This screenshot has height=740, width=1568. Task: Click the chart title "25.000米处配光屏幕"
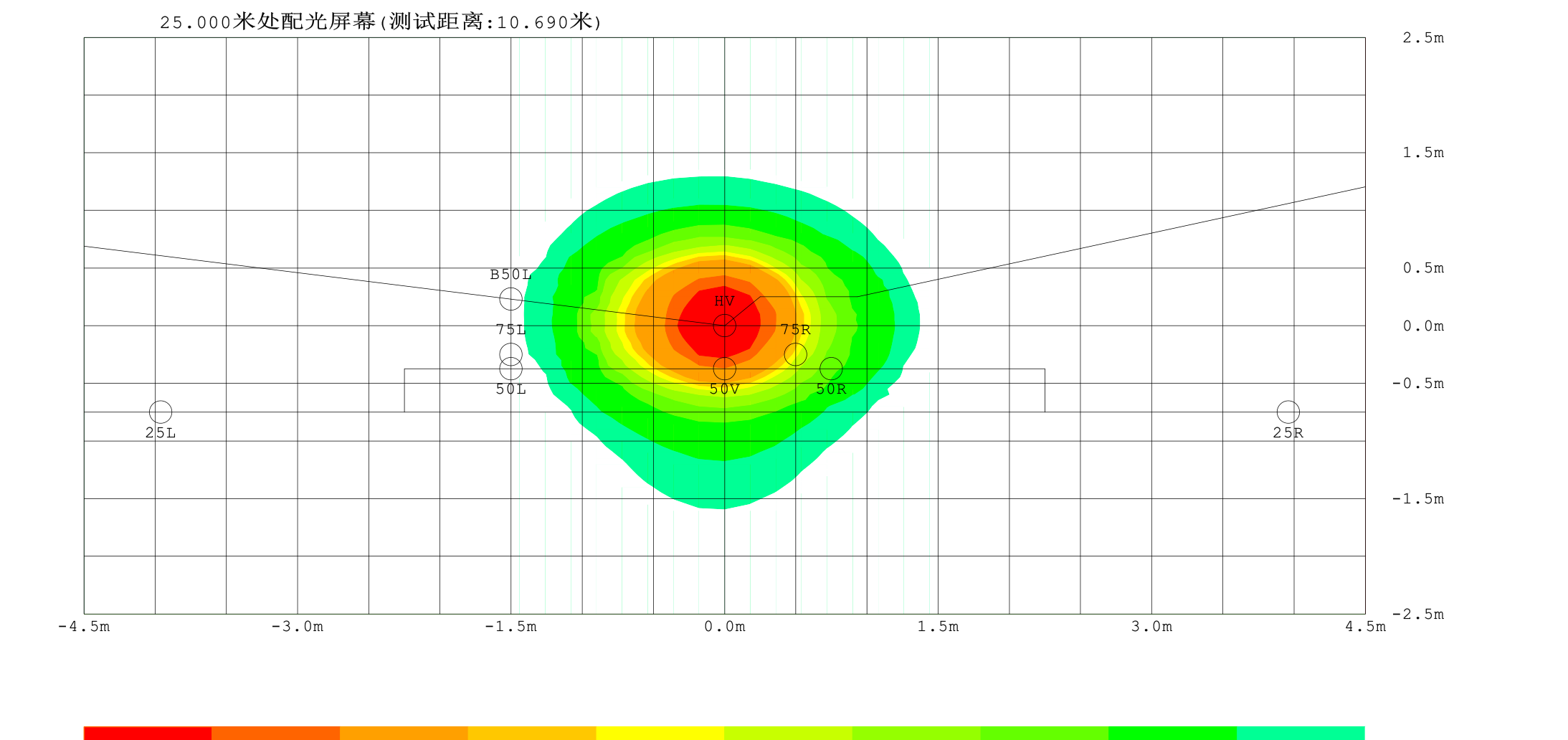pos(268,22)
